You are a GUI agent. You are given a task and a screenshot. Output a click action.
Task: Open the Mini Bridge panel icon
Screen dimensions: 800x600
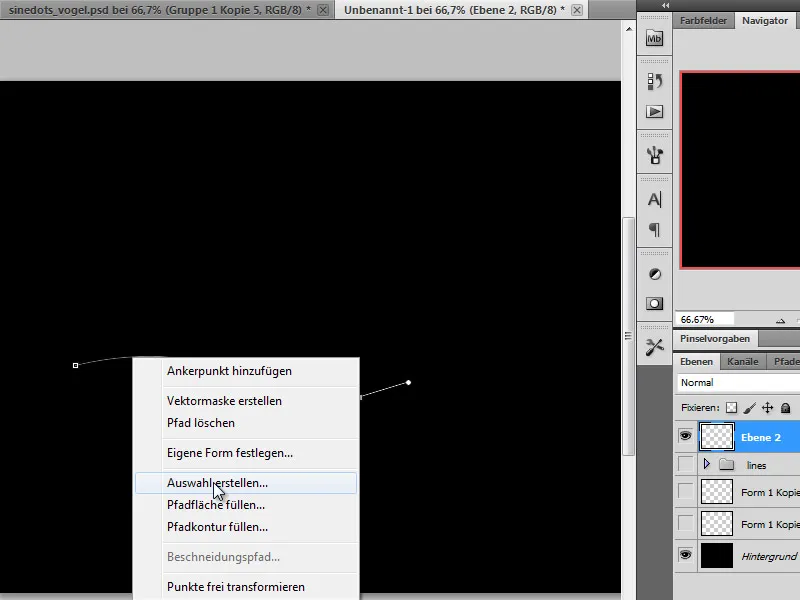click(654, 38)
